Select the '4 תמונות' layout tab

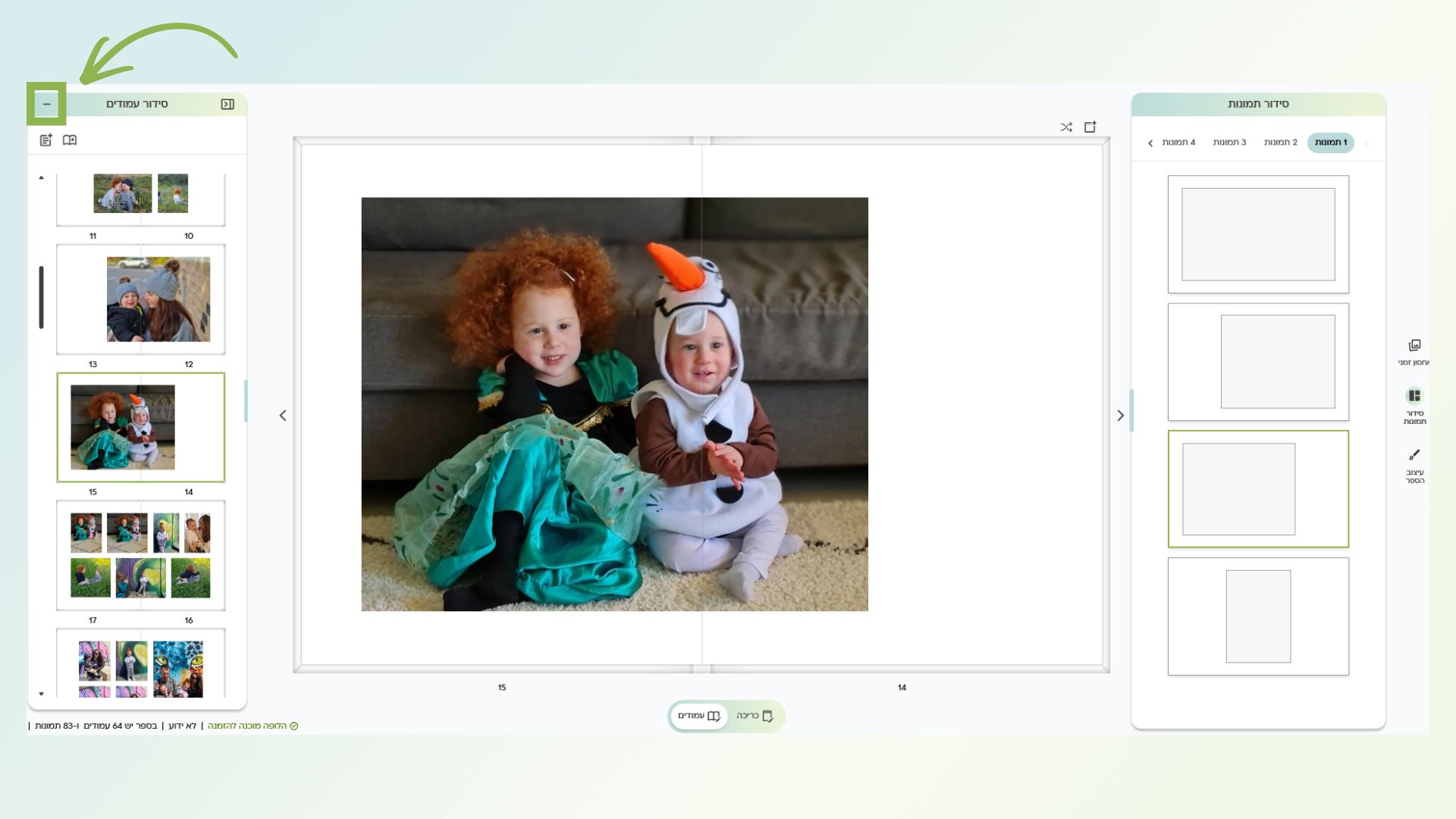(1178, 143)
